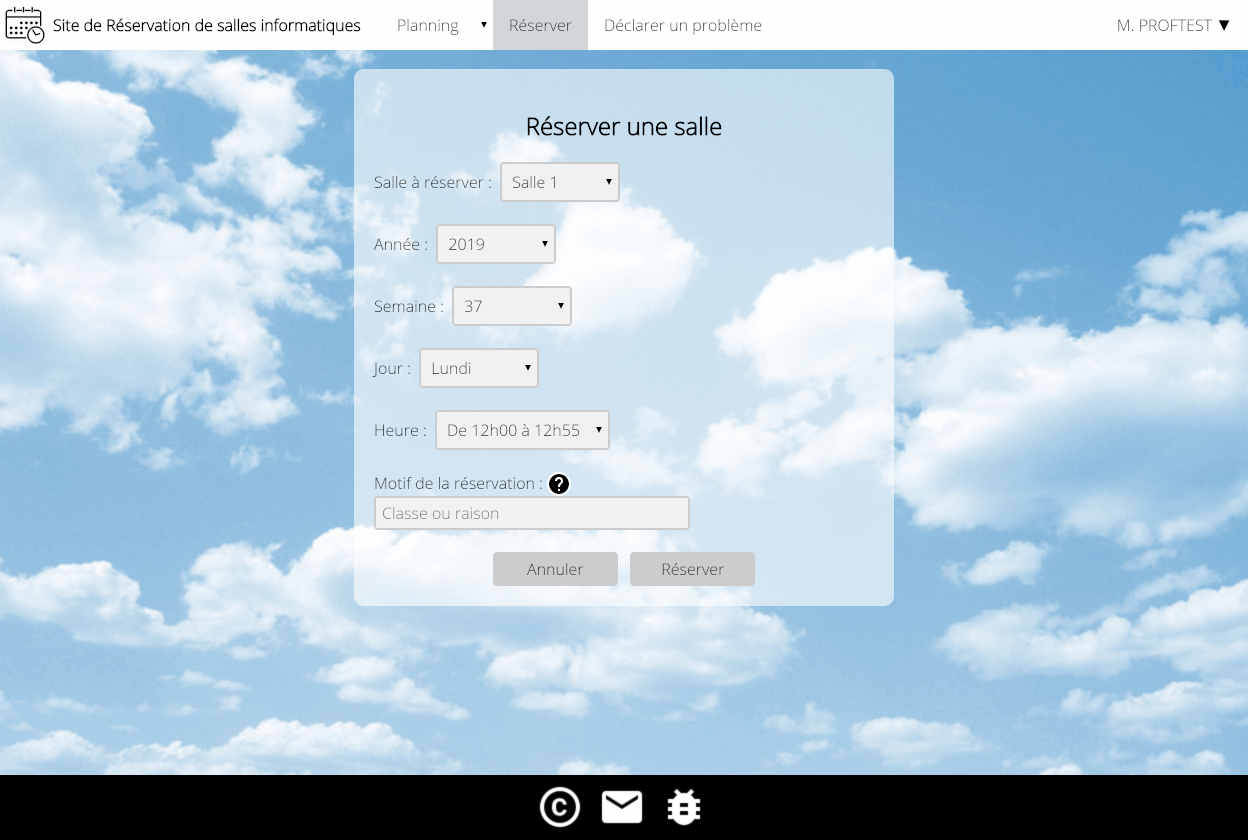The width and height of the screenshot is (1248, 840).
Task: Open the Salle à réserver dropdown
Action: (559, 182)
